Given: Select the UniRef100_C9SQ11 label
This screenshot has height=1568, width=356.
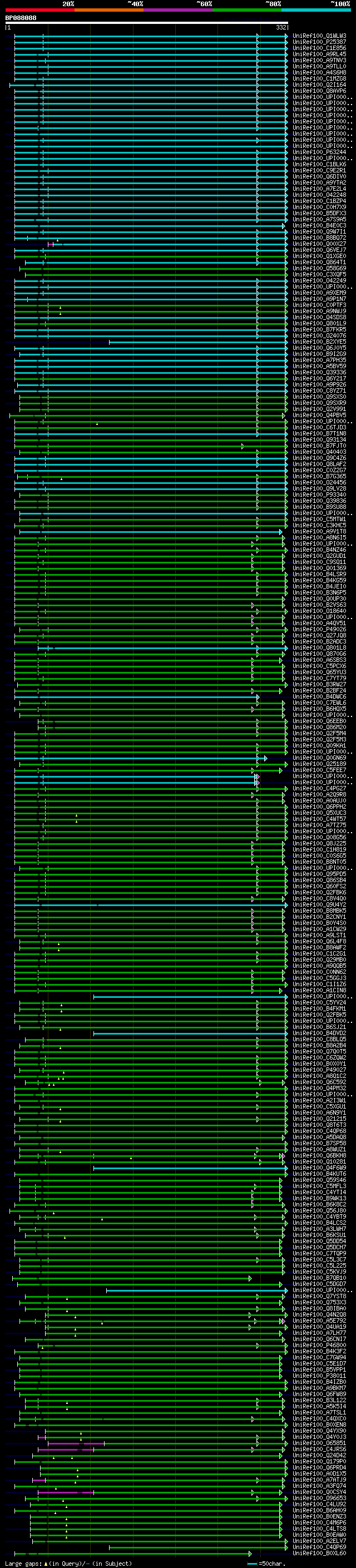Looking at the screenshot, I should pyautogui.click(x=319, y=562).
